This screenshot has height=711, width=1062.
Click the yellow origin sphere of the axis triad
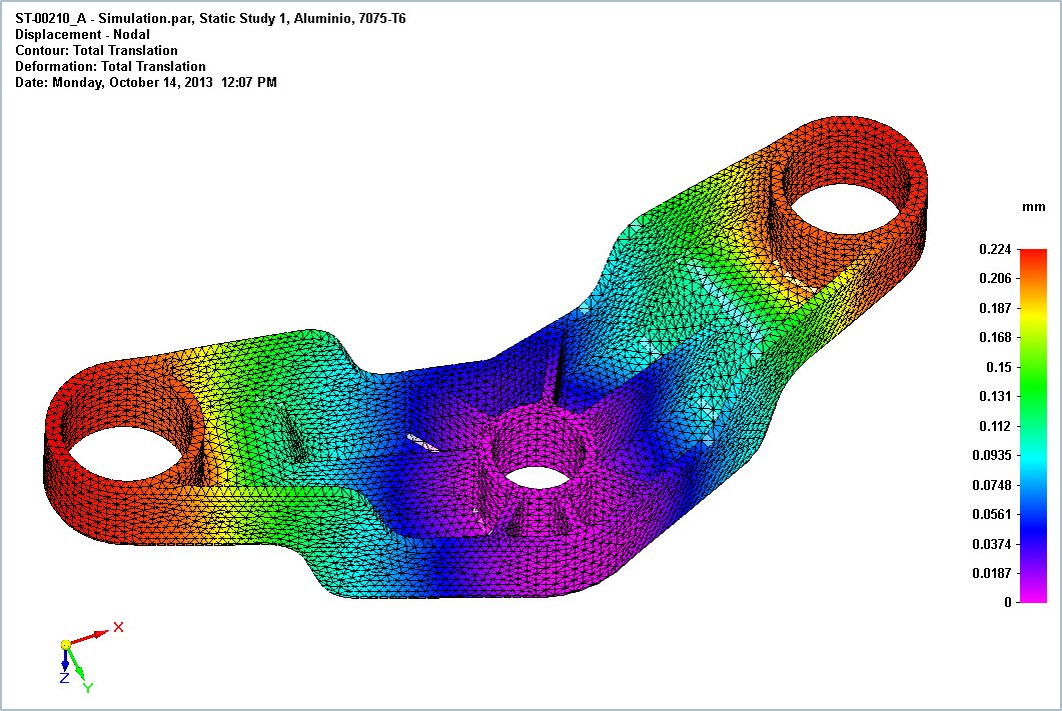66,645
